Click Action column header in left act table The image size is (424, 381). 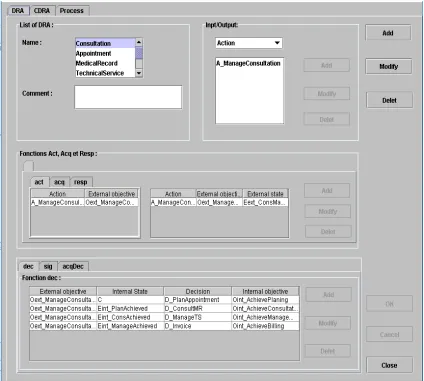(x=57, y=194)
